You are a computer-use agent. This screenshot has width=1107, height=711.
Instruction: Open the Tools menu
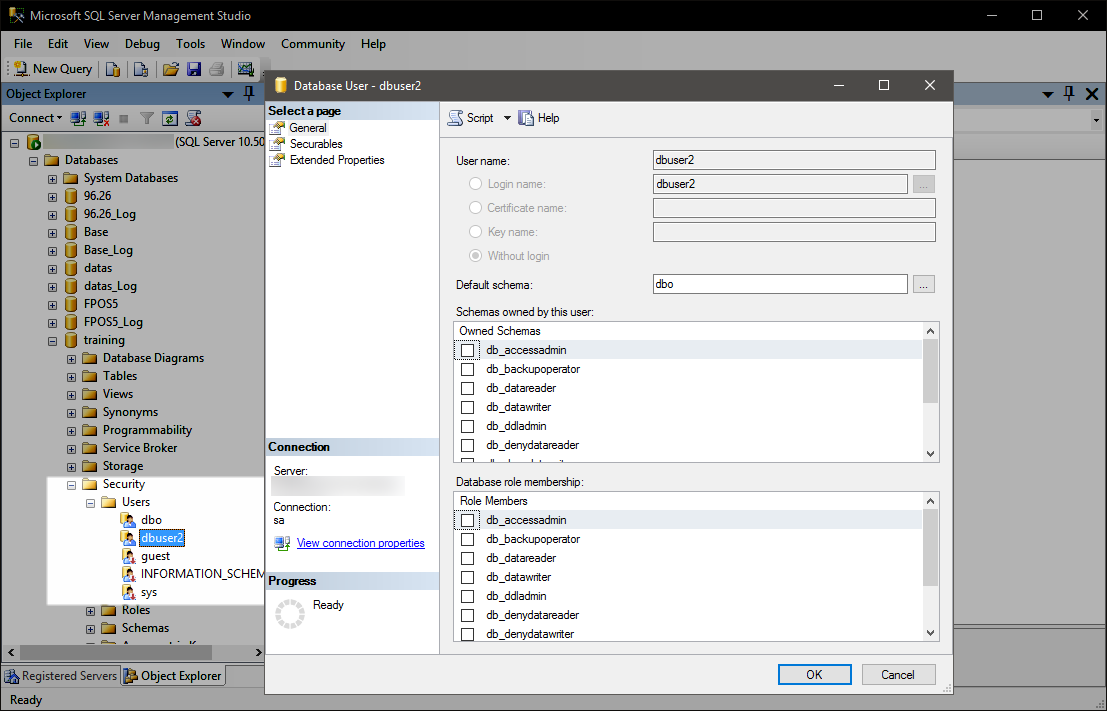191,44
